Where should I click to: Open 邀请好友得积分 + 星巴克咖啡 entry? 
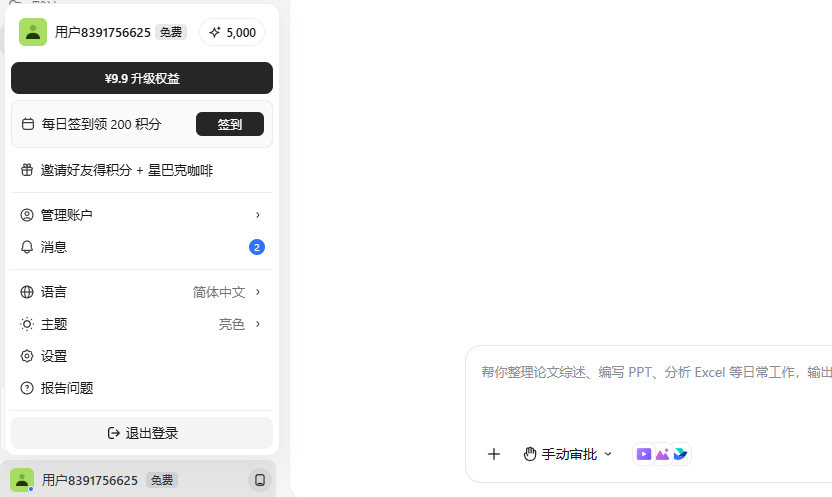[142, 170]
